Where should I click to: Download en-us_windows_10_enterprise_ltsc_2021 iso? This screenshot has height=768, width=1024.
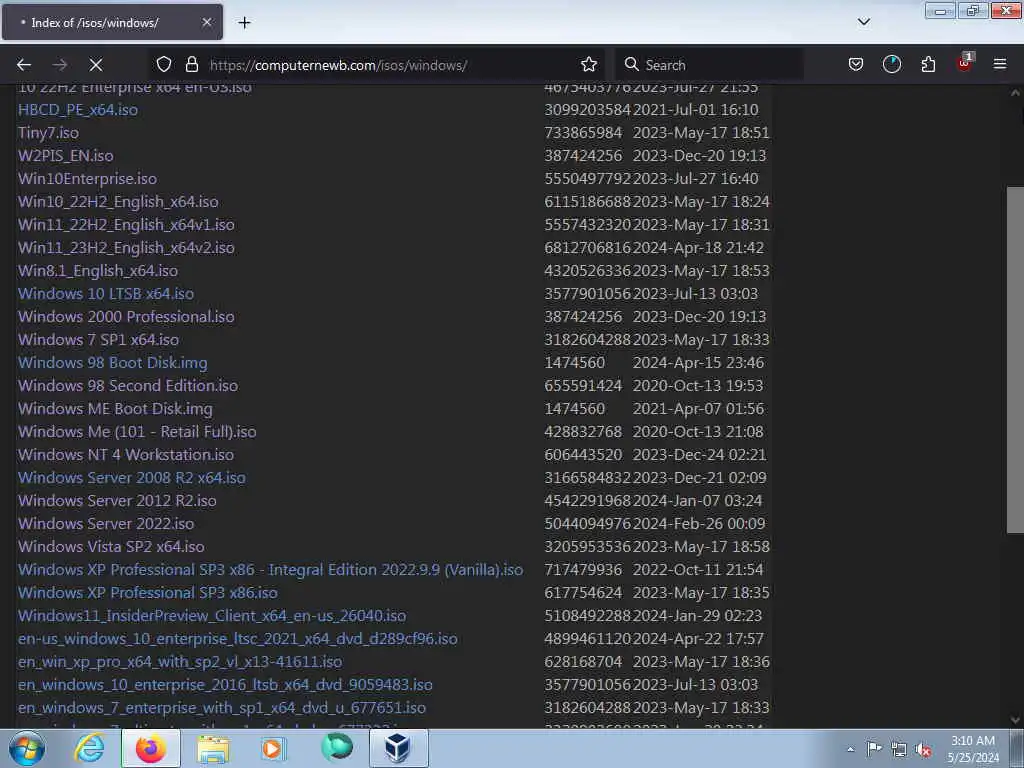238,639
